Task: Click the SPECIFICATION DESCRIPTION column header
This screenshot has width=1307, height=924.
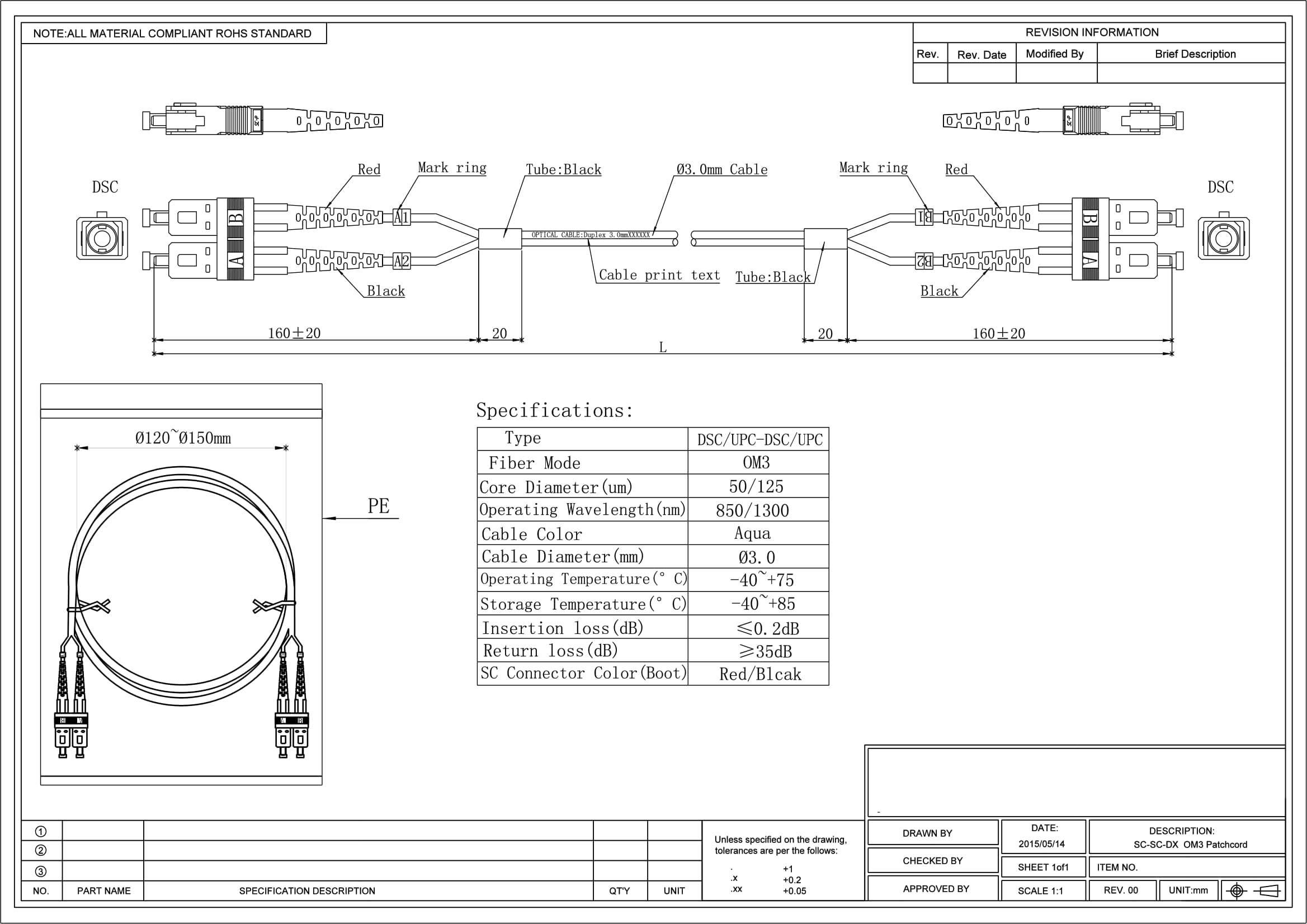Action: (x=307, y=891)
